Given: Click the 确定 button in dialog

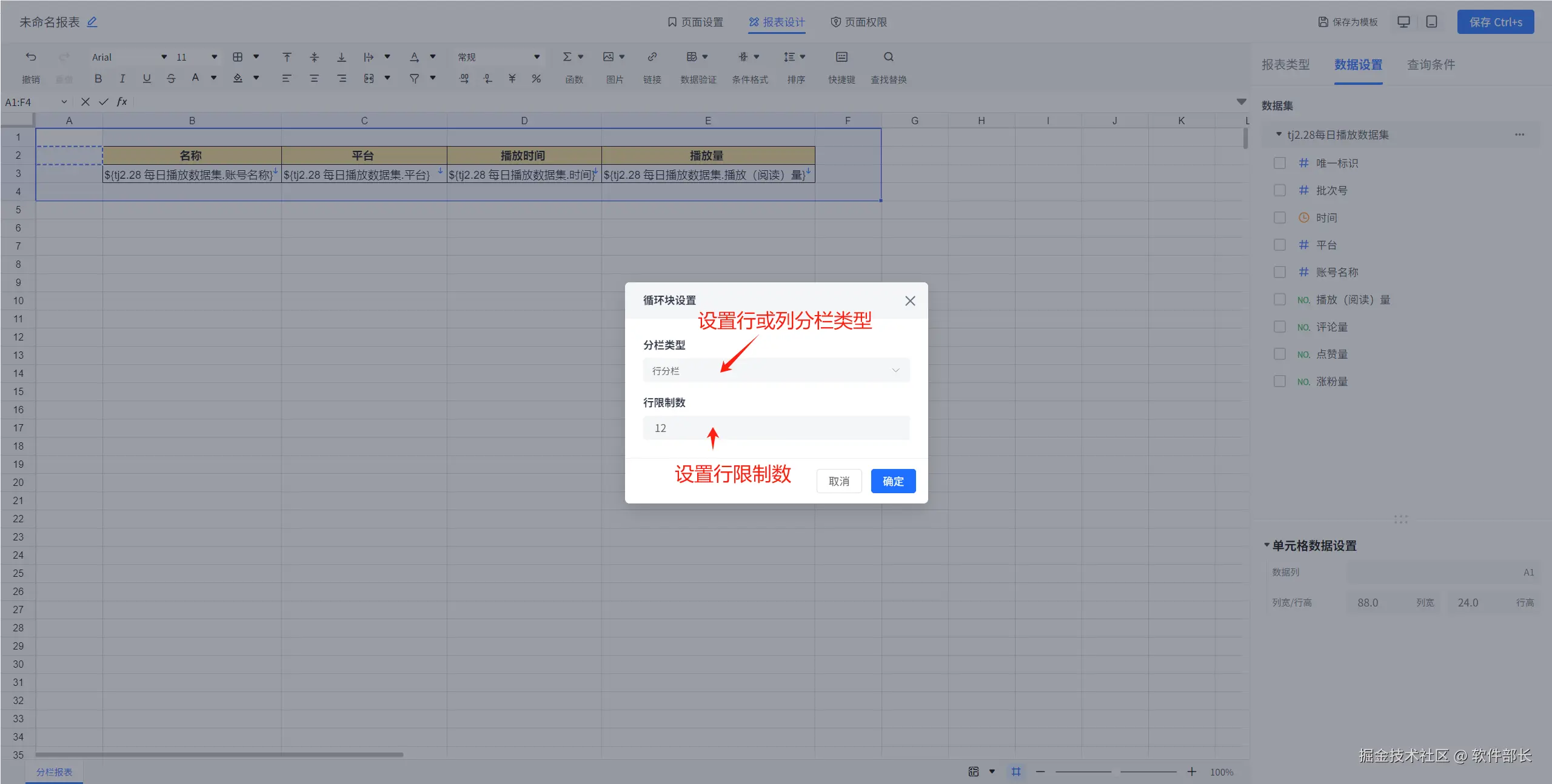Looking at the screenshot, I should pos(892,481).
